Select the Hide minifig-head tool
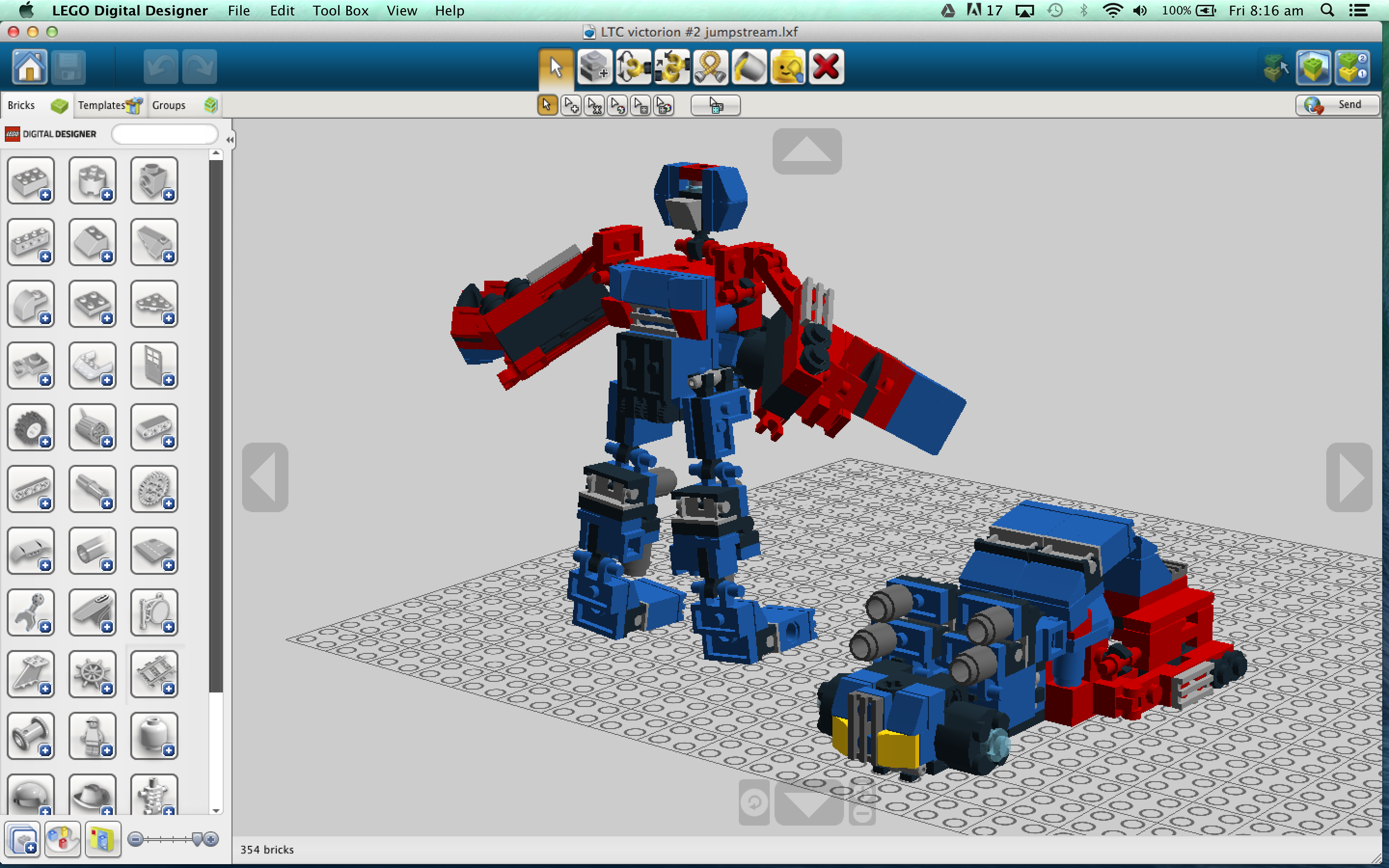 [x=788, y=67]
